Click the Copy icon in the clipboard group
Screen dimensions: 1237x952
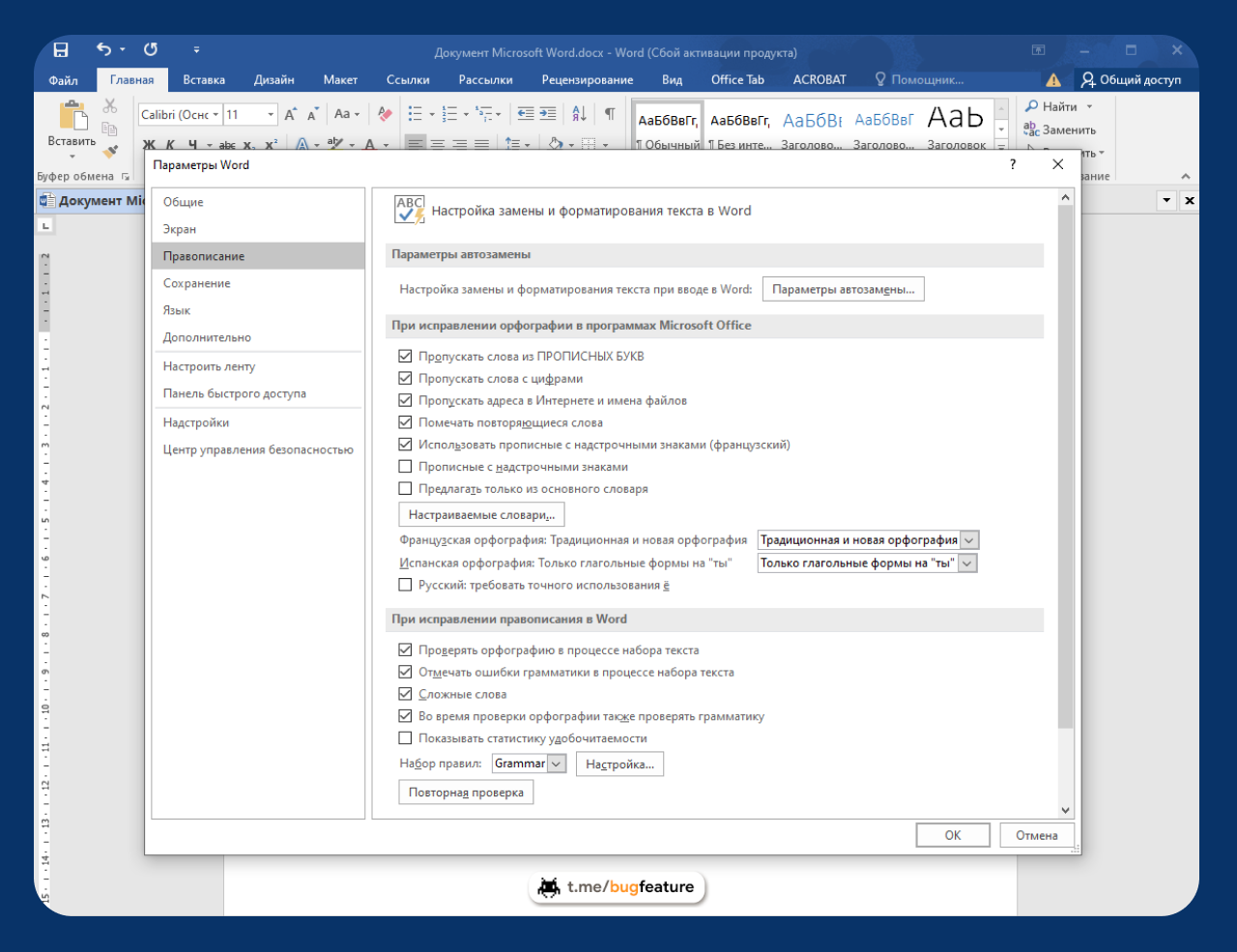pos(110,129)
